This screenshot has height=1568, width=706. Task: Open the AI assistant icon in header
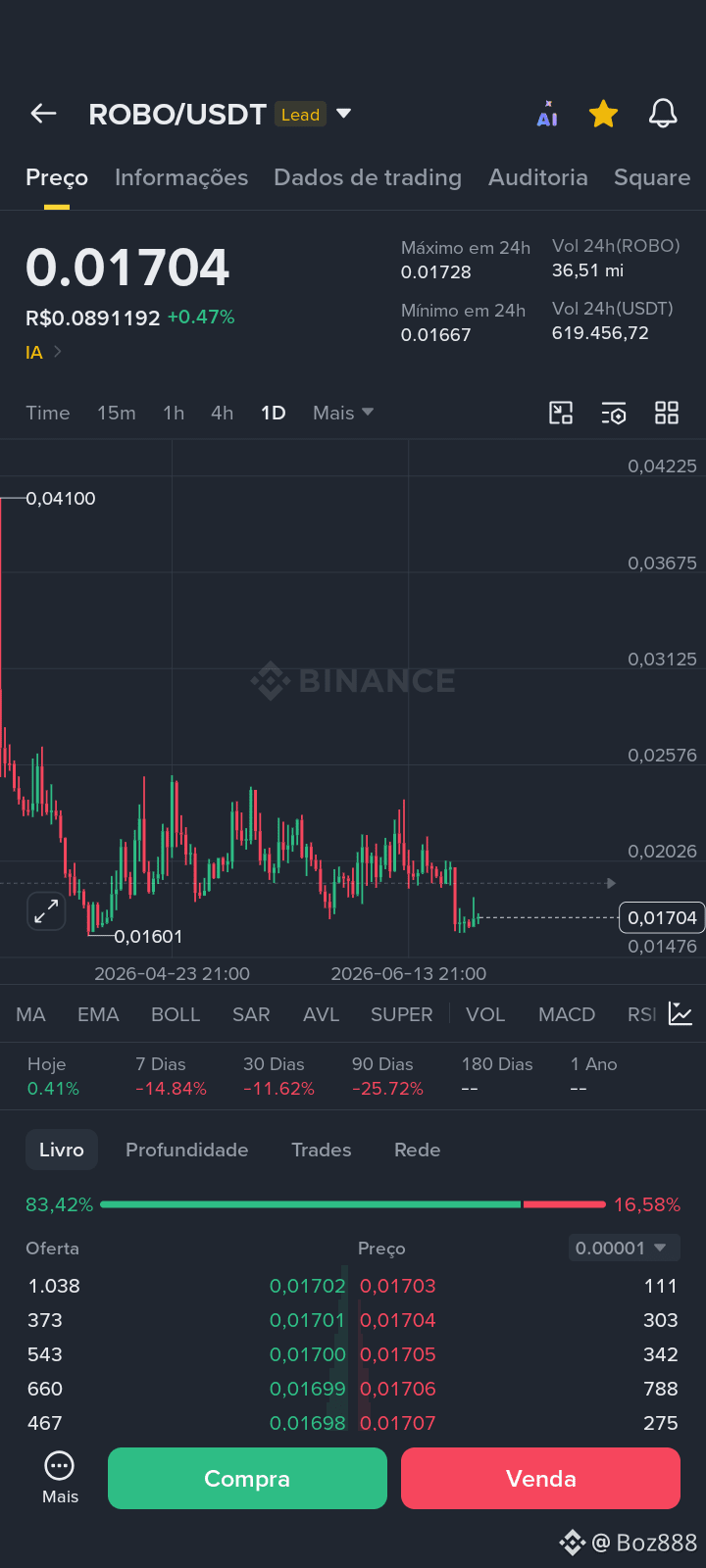coord(547,114)
